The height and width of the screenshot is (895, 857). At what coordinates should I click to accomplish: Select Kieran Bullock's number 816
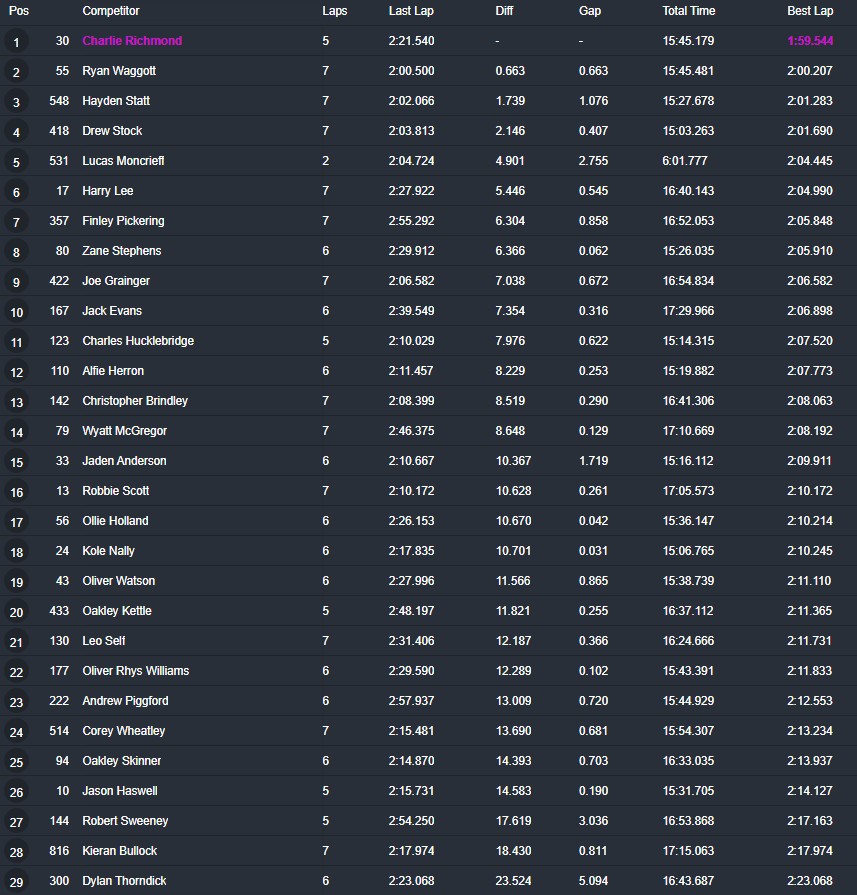pos(59,850)
